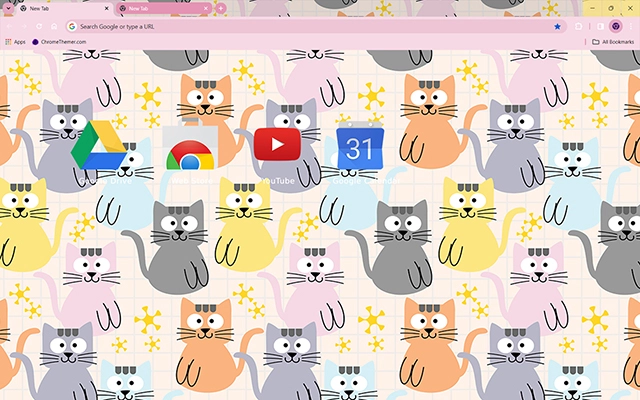Screen dimensions: 640x400
Task: Close the second New Tab
Action: [x=206, y=8]
